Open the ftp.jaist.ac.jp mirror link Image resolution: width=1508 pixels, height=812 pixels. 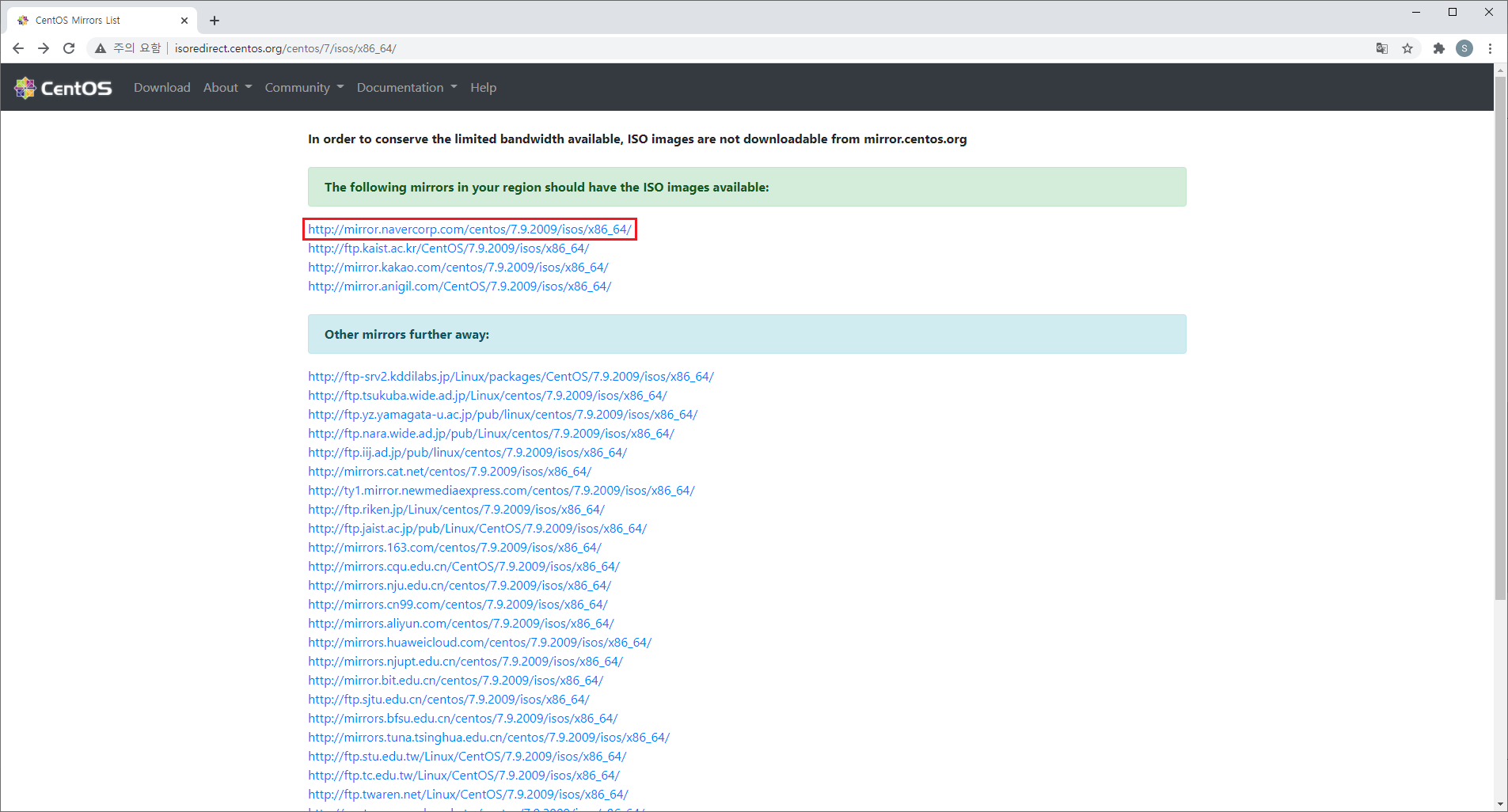point(478,529)
